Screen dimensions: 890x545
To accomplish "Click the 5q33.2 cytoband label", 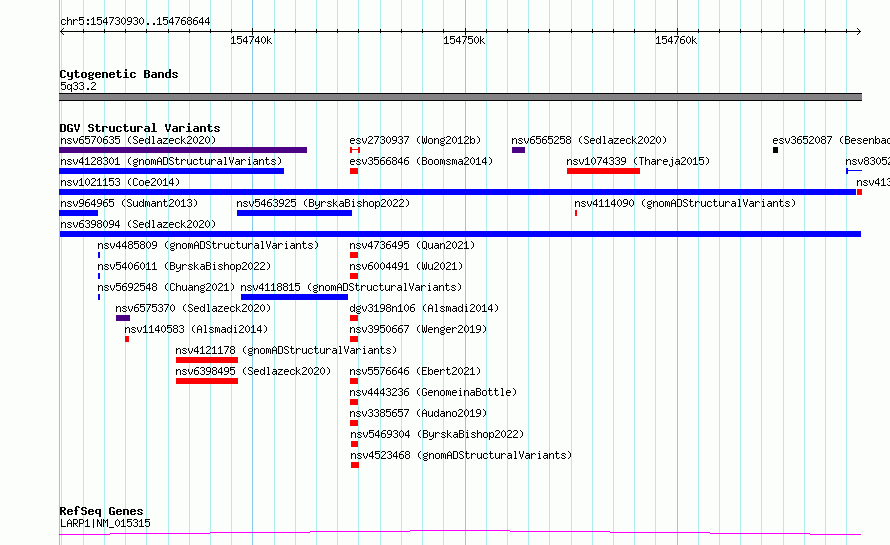I will [78, 86].
